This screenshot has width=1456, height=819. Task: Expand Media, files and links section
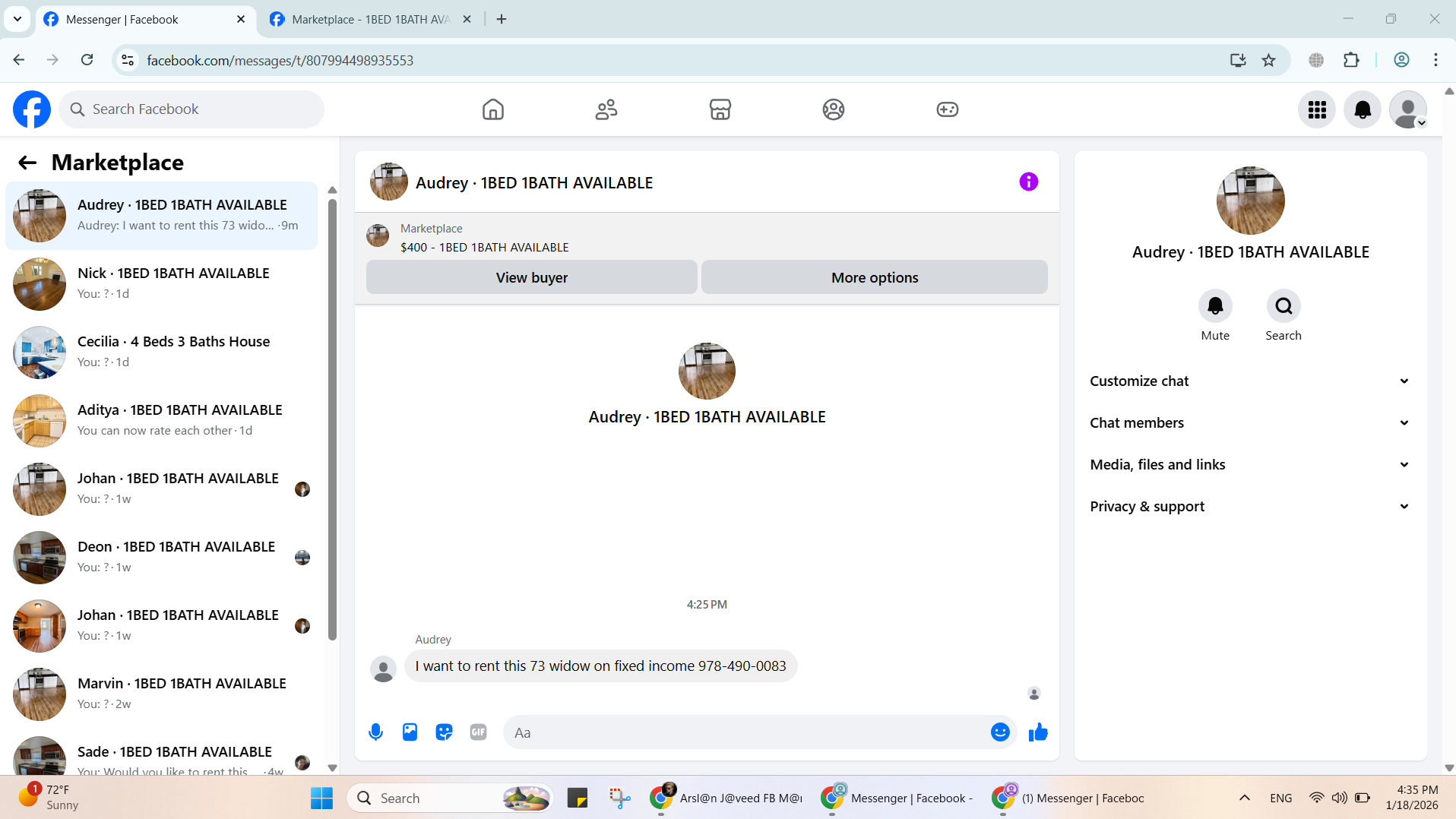tap(1250, 465)
